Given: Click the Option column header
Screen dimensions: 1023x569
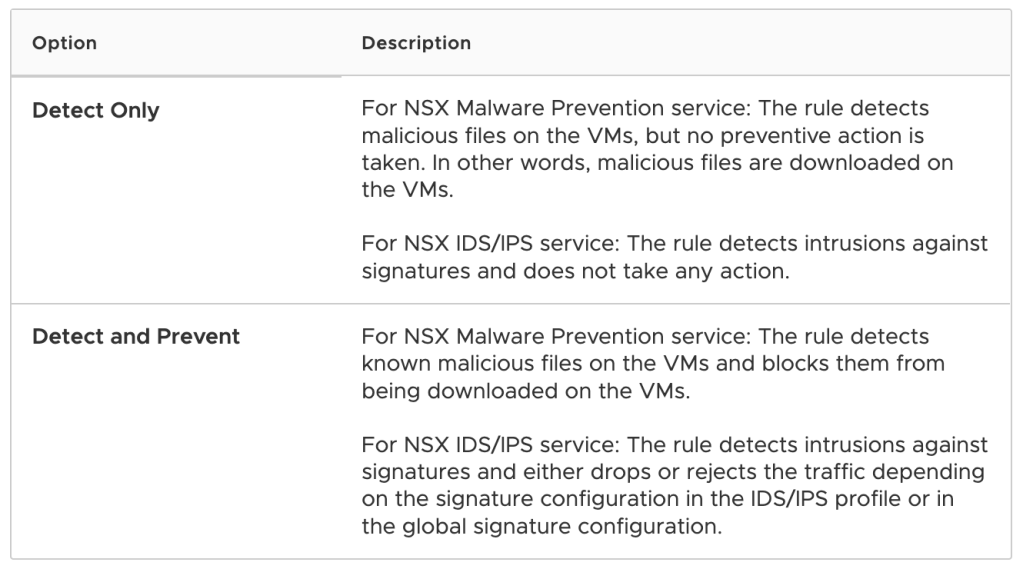Looking at the screenshot, I should (x=64, y=44).
